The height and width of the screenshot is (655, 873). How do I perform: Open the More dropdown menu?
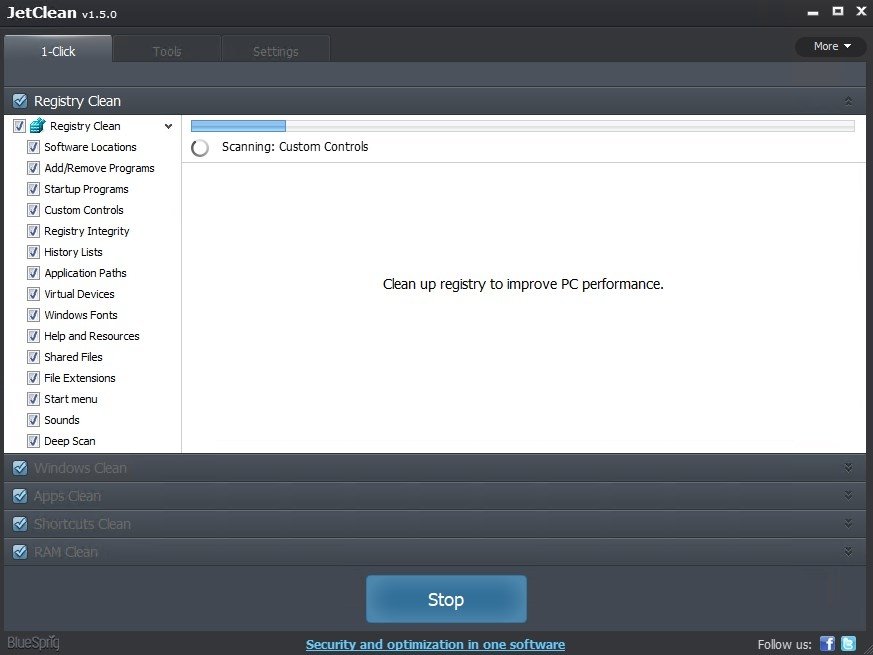click(x=831, y=46)
